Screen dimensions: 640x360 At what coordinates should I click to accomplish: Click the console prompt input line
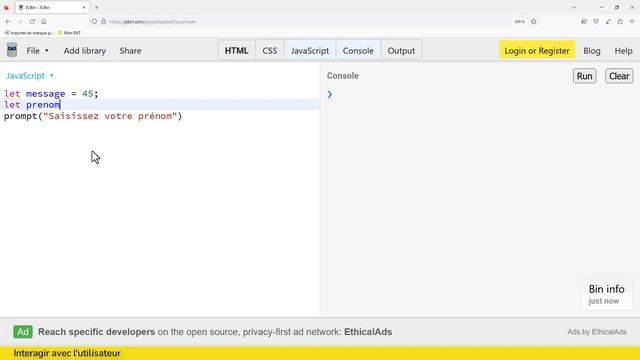pos(480,94)
